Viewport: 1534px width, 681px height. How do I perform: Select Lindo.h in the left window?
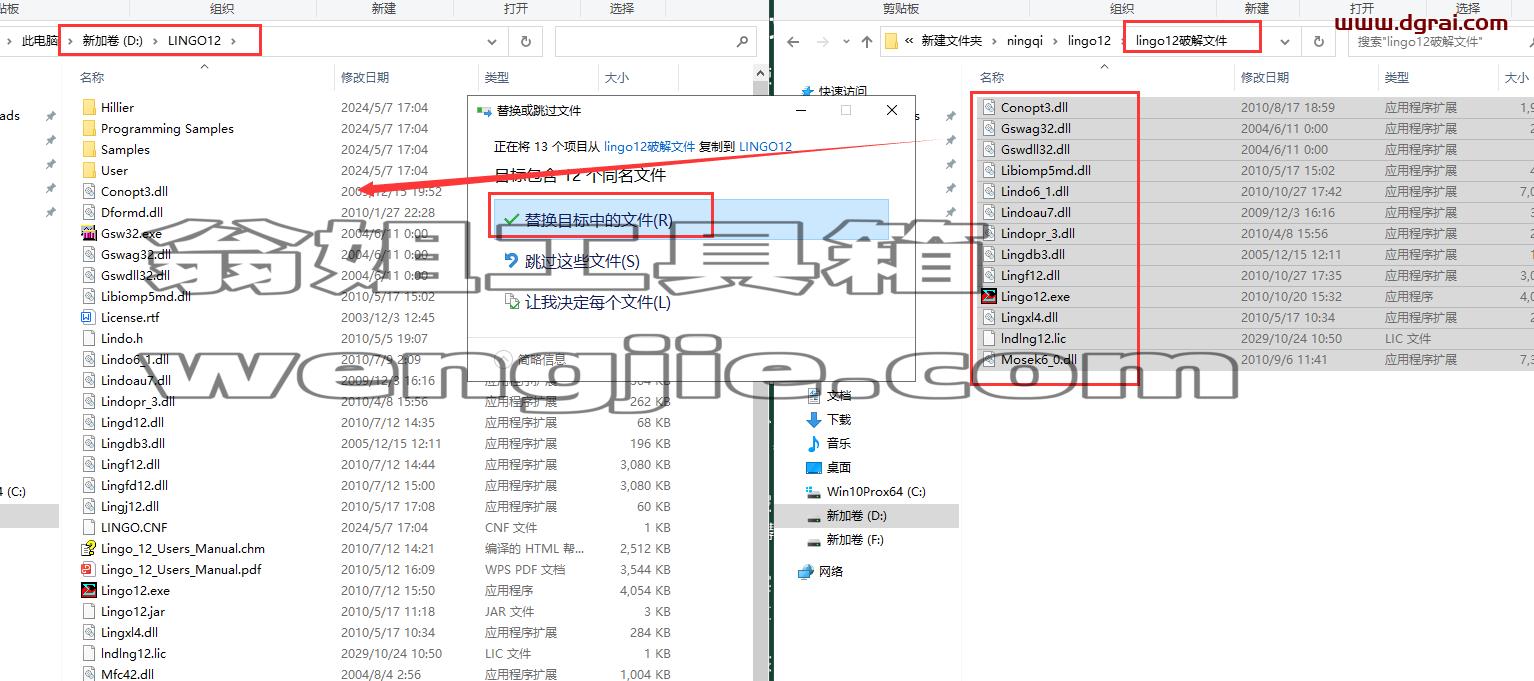click(x=122, y=338)
